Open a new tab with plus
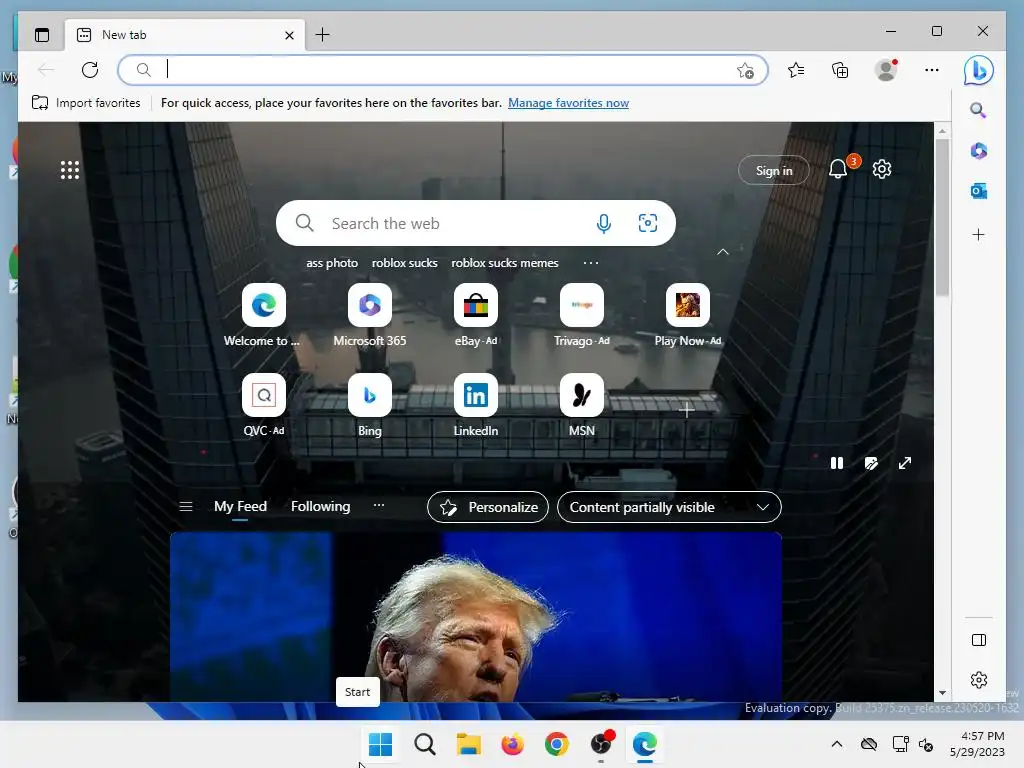Image resolution: width=1024 pixels, height=768 pixels. pyautogui.click(x=323, y=35)
